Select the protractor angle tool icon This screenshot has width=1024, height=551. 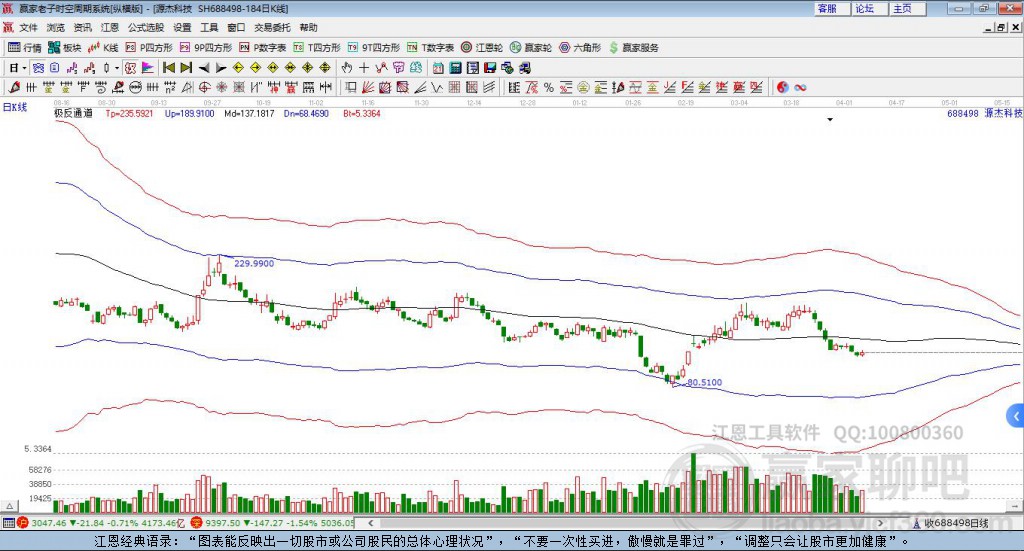coord(187,87)
